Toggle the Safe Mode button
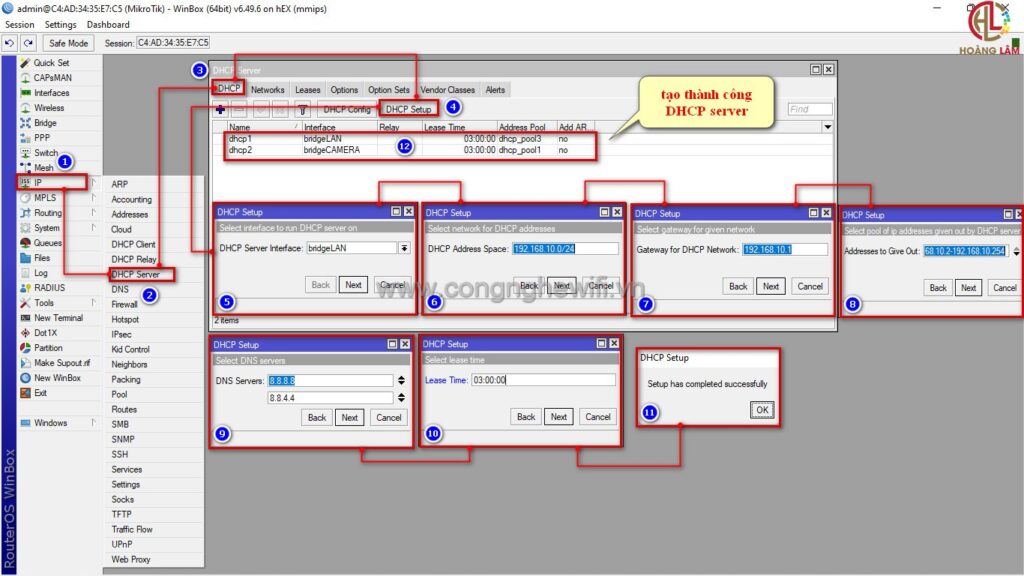The height and width of the screenshot is (576, 1024). pyautogui.click(x=69, y=43)
